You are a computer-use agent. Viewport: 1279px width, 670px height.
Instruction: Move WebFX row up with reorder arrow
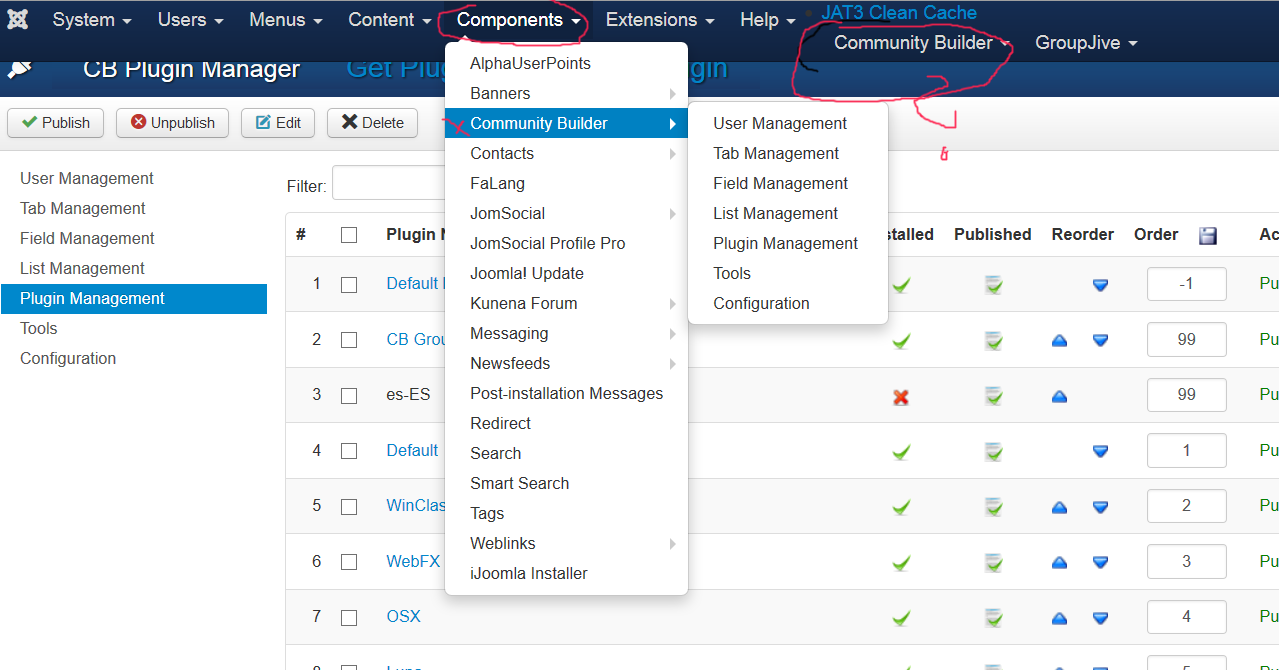1059,562
